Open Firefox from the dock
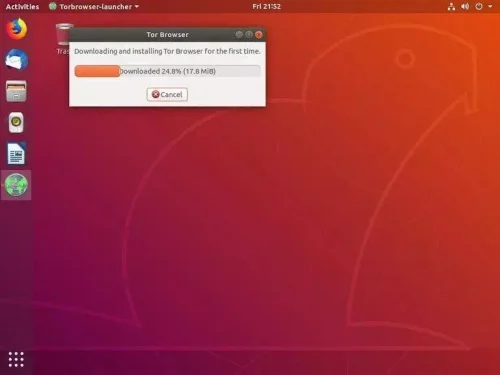 (x=16, y=29)
